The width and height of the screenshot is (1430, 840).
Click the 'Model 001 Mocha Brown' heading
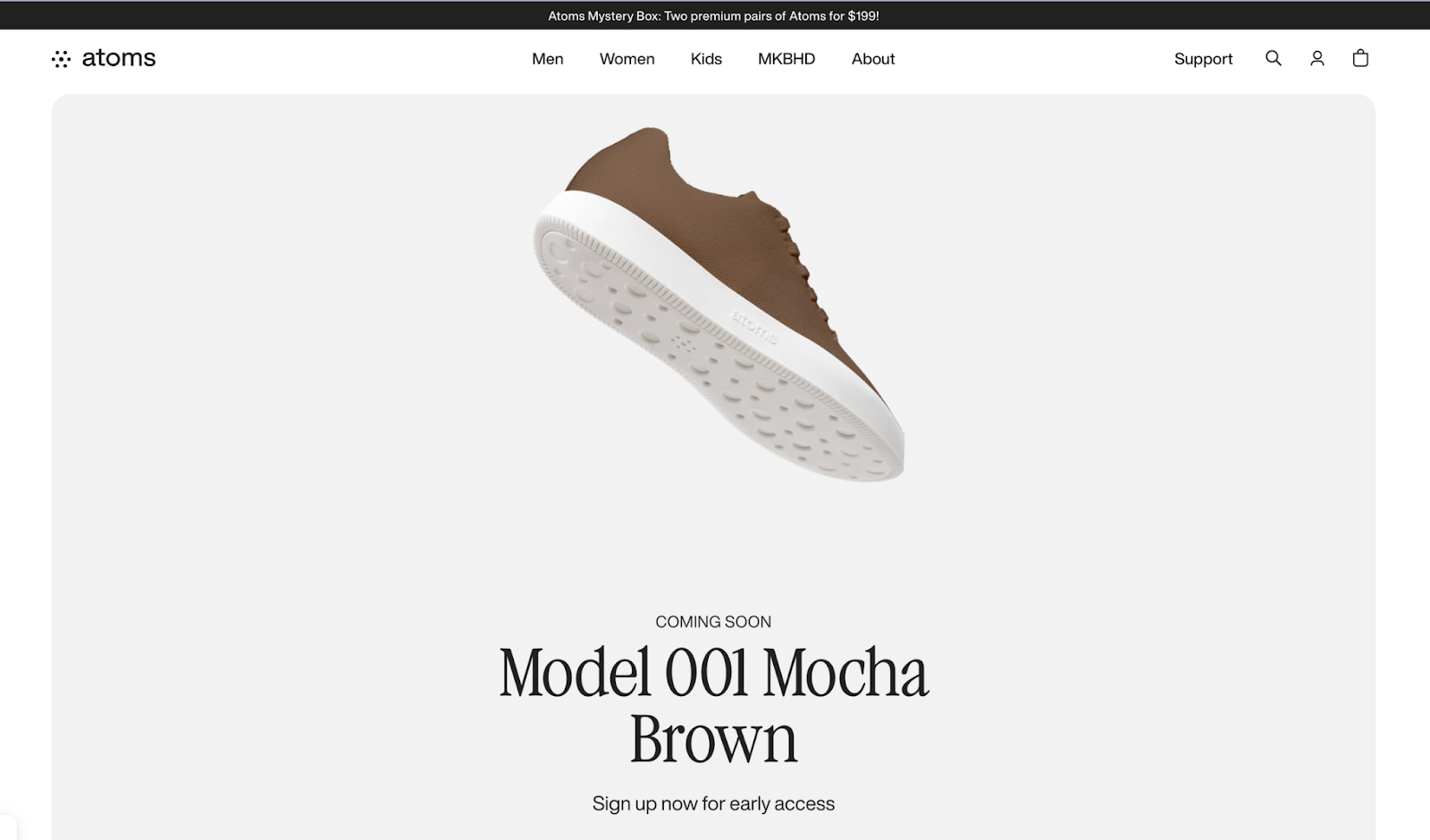click(713, 705)
